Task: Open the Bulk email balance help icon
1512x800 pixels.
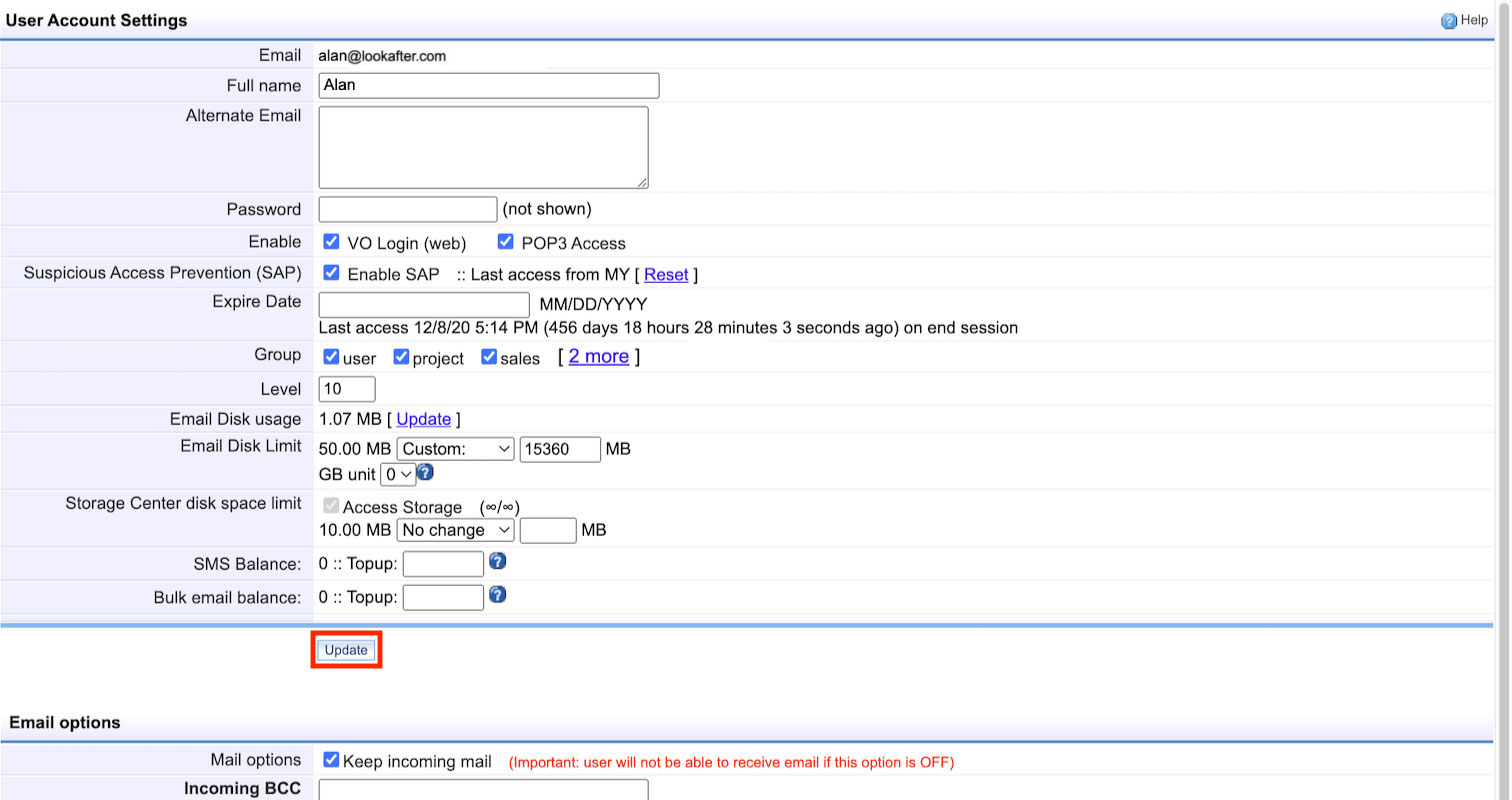Action: click(x=497, y=595)
